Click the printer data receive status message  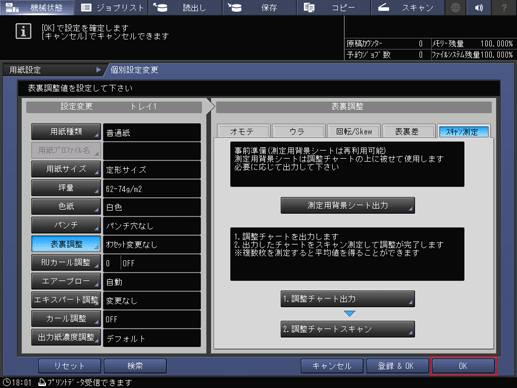click(x=85, y=382)
